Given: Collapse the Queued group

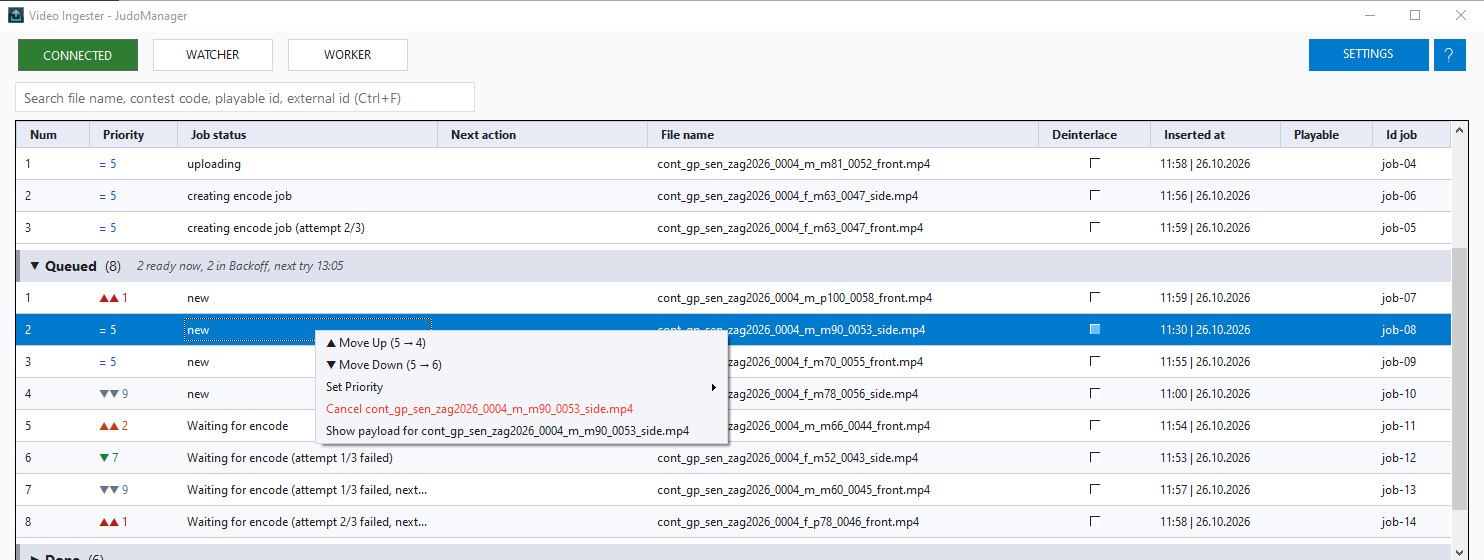Looking at the screenshot, I should (35, 266).
